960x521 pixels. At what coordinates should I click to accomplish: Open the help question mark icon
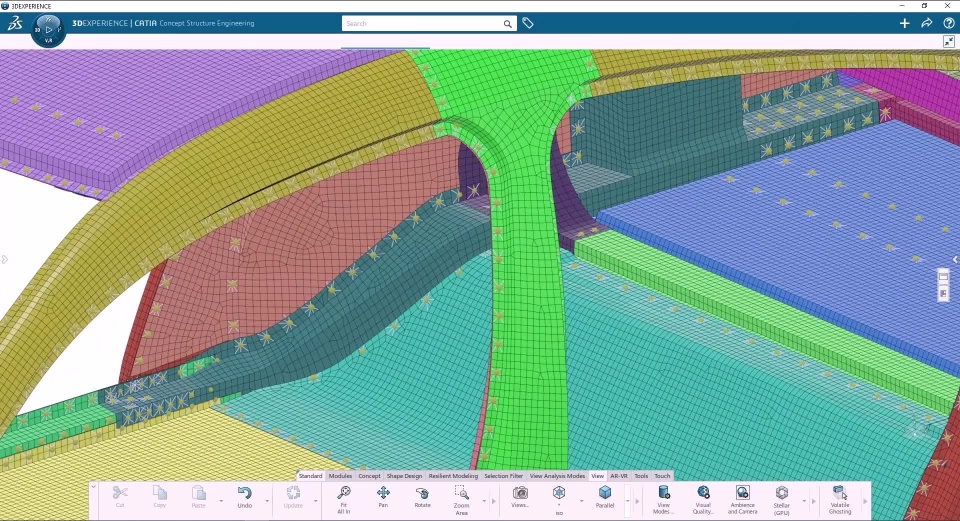click(x=948, y=23)
